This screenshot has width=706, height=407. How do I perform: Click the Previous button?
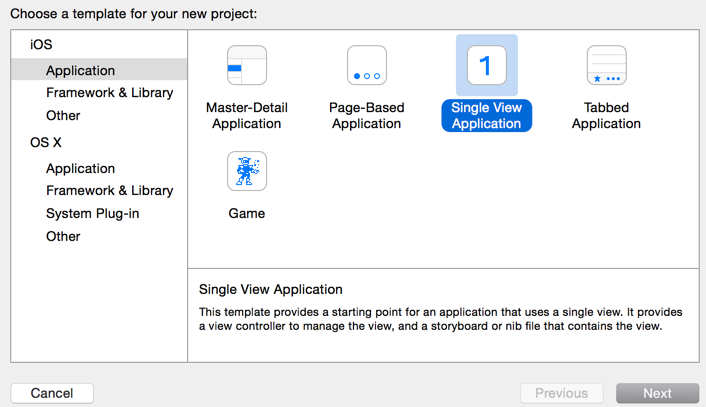click(x=561, y=393)
